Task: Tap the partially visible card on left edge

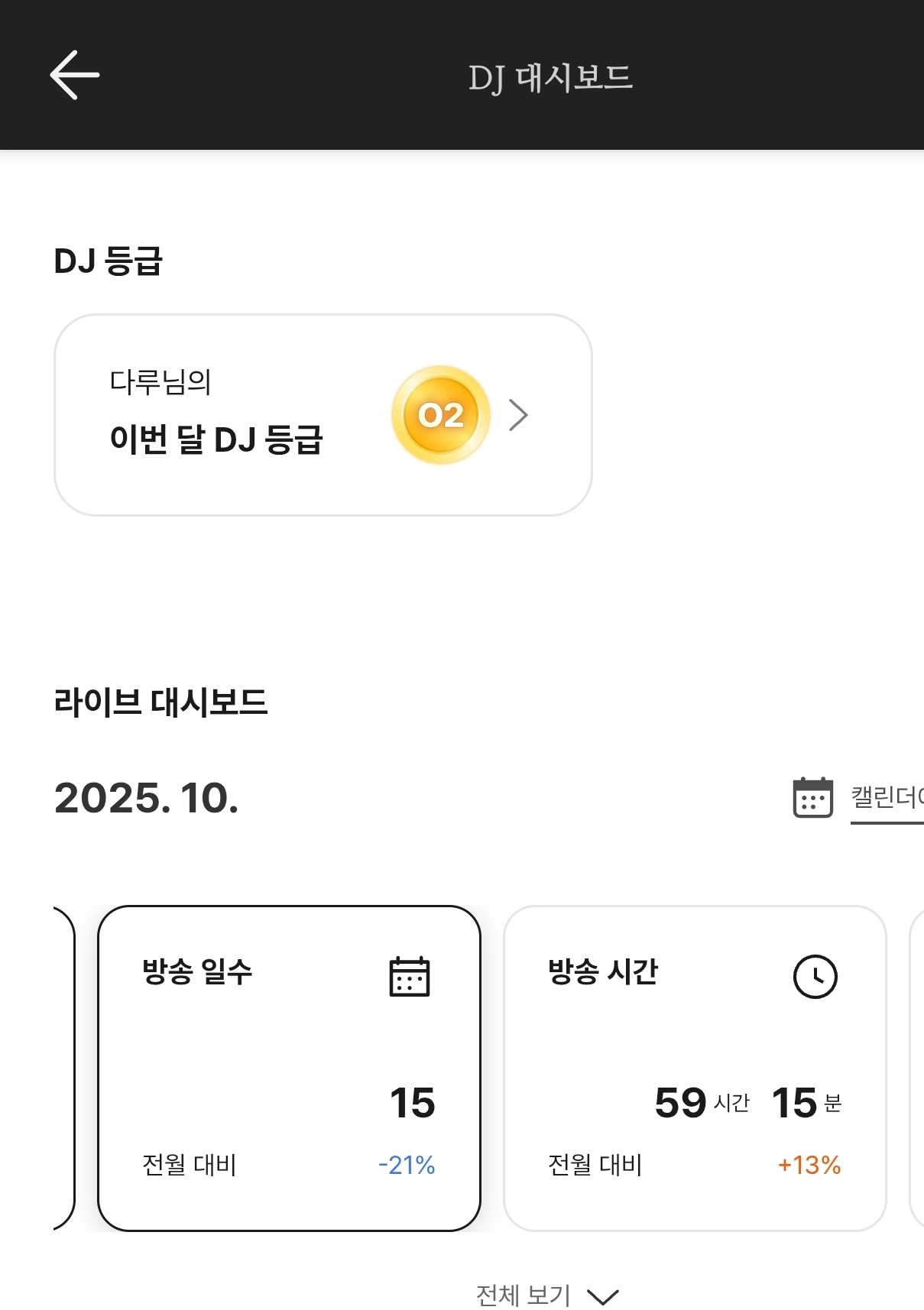Action: pos(63,1068)
